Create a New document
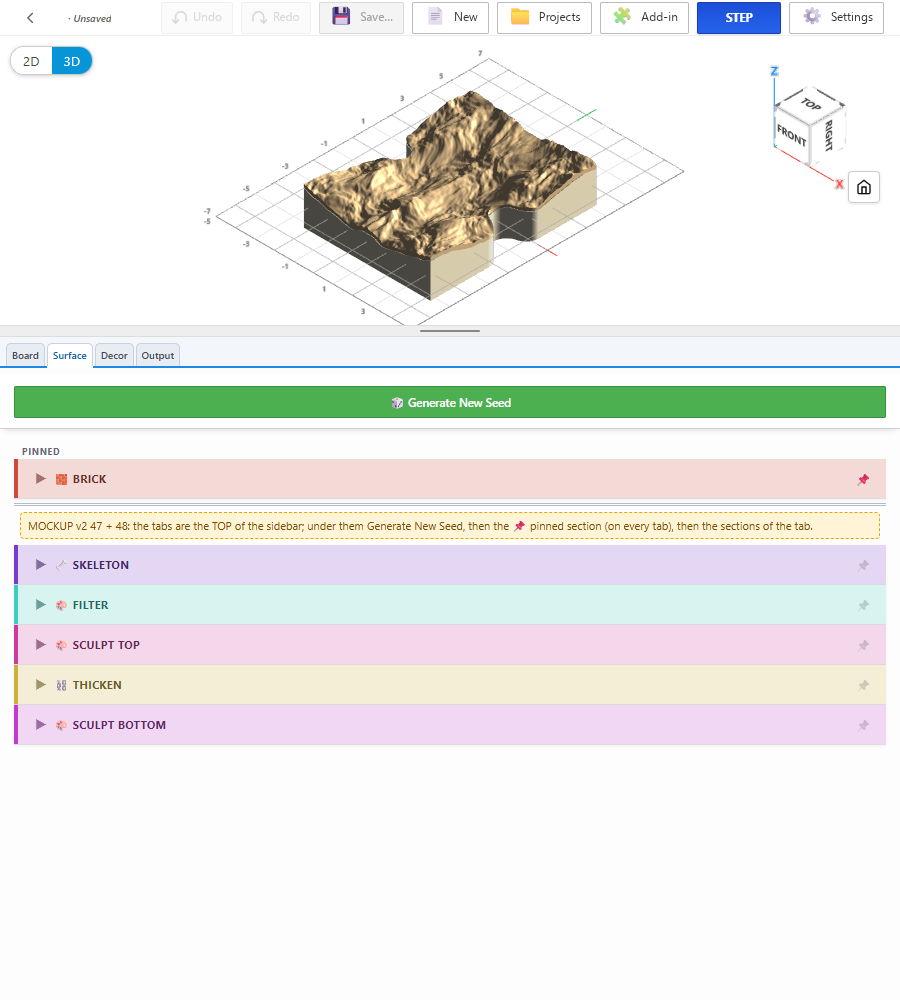 [x=450, y=17]
